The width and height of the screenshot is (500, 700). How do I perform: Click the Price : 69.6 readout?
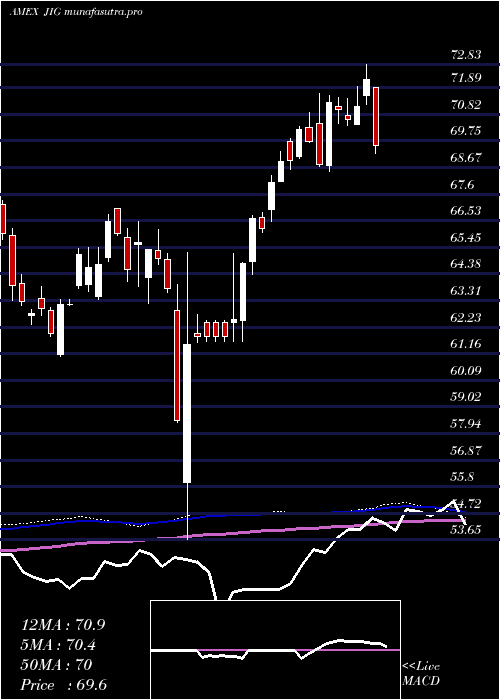pyautogui.click(x=64, y=685)
